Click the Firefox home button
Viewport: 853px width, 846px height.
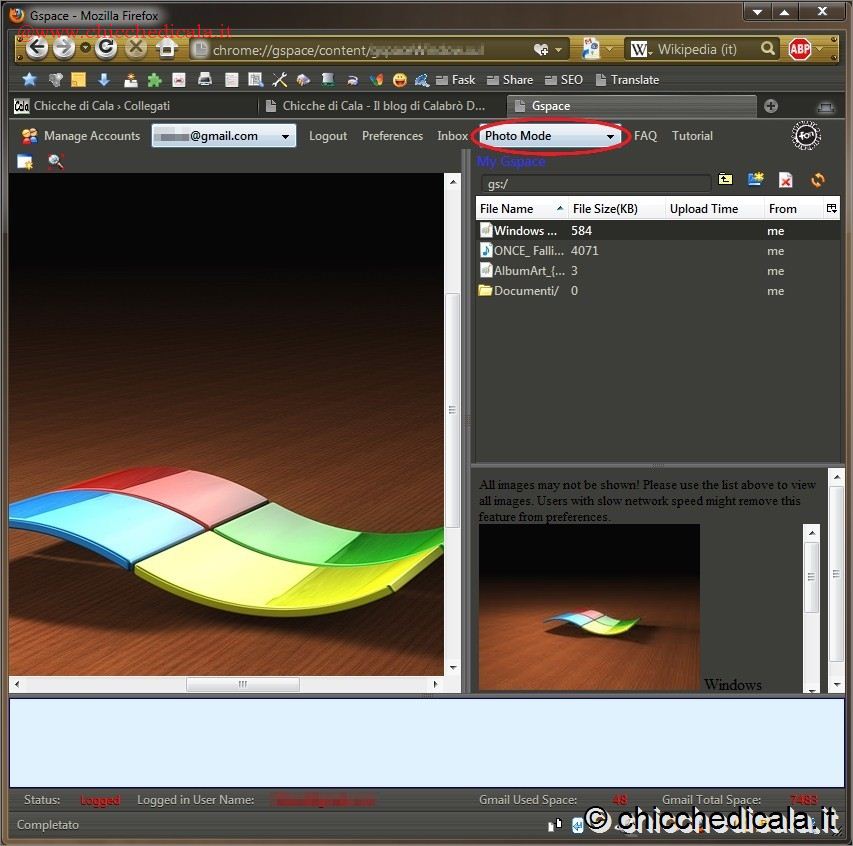167,48
